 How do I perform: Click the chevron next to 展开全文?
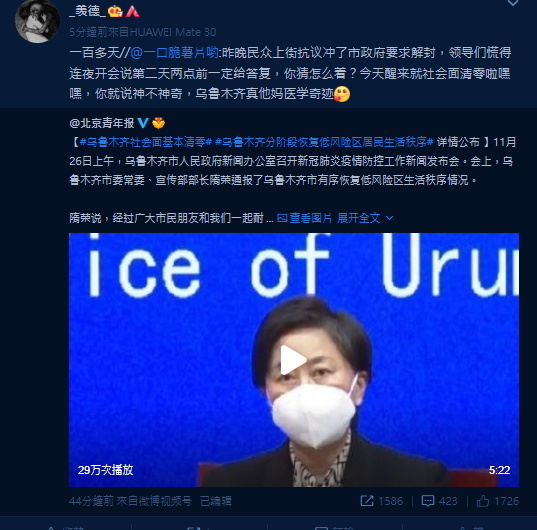389,218
